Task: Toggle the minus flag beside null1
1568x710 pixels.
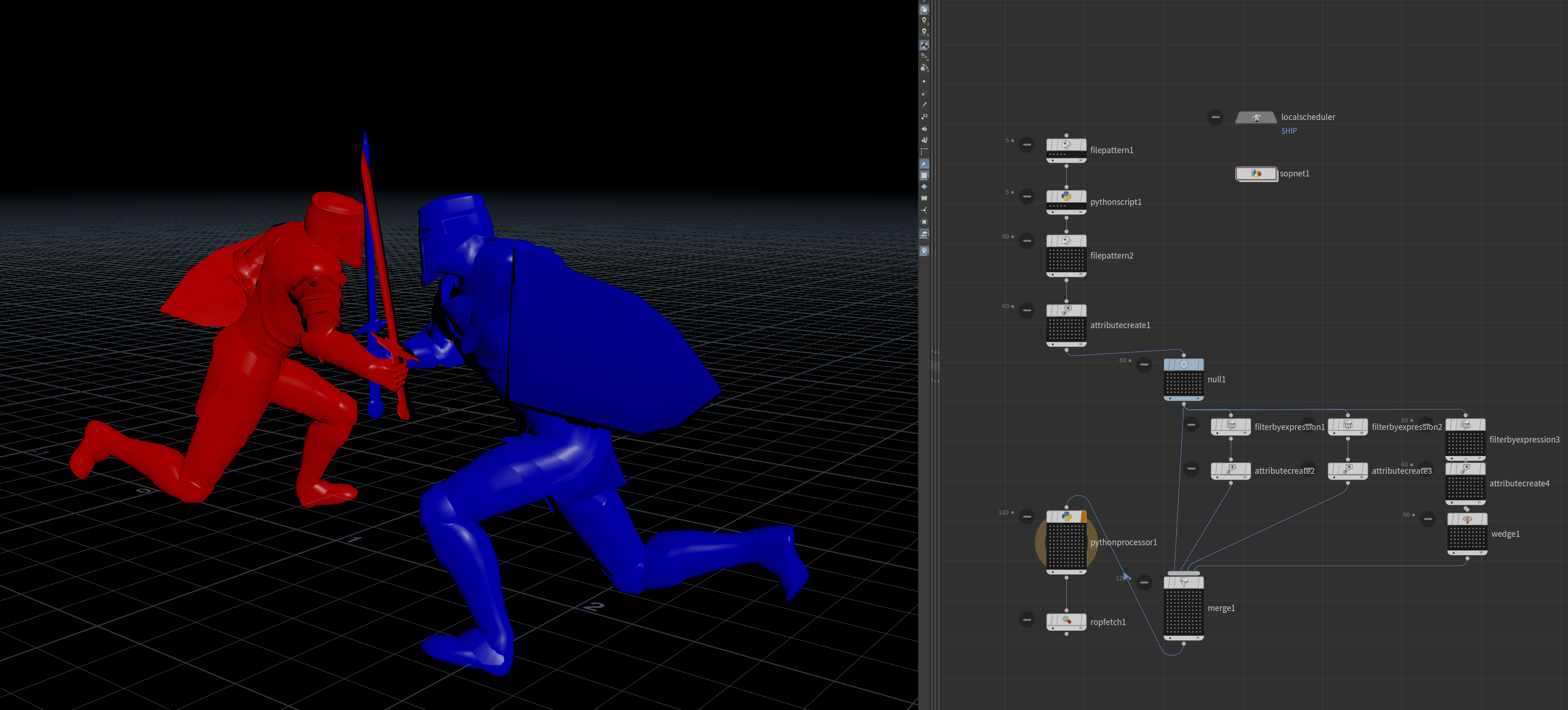Action: tap(1144, 365)
